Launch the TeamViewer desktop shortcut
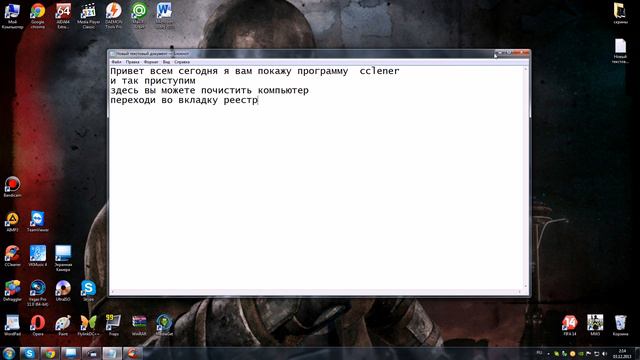This screenshot has height=360, width=640. (38, 222)
